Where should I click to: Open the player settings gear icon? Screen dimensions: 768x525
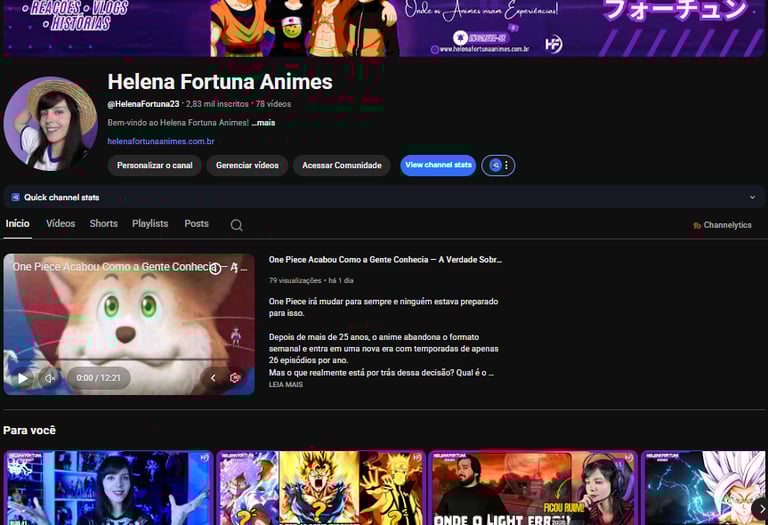coord(235,378)
